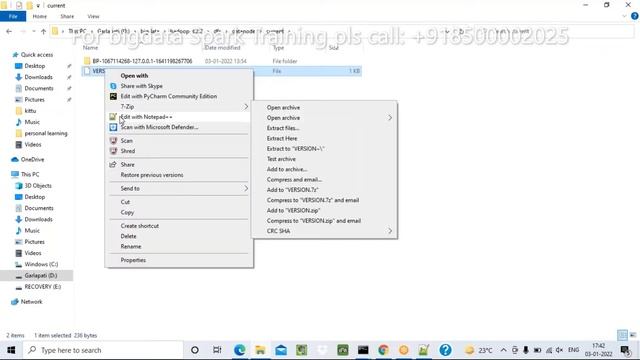Open recent locations dropdown arrow
This screenshot has height=360, width=640.
tap(33, 31)
